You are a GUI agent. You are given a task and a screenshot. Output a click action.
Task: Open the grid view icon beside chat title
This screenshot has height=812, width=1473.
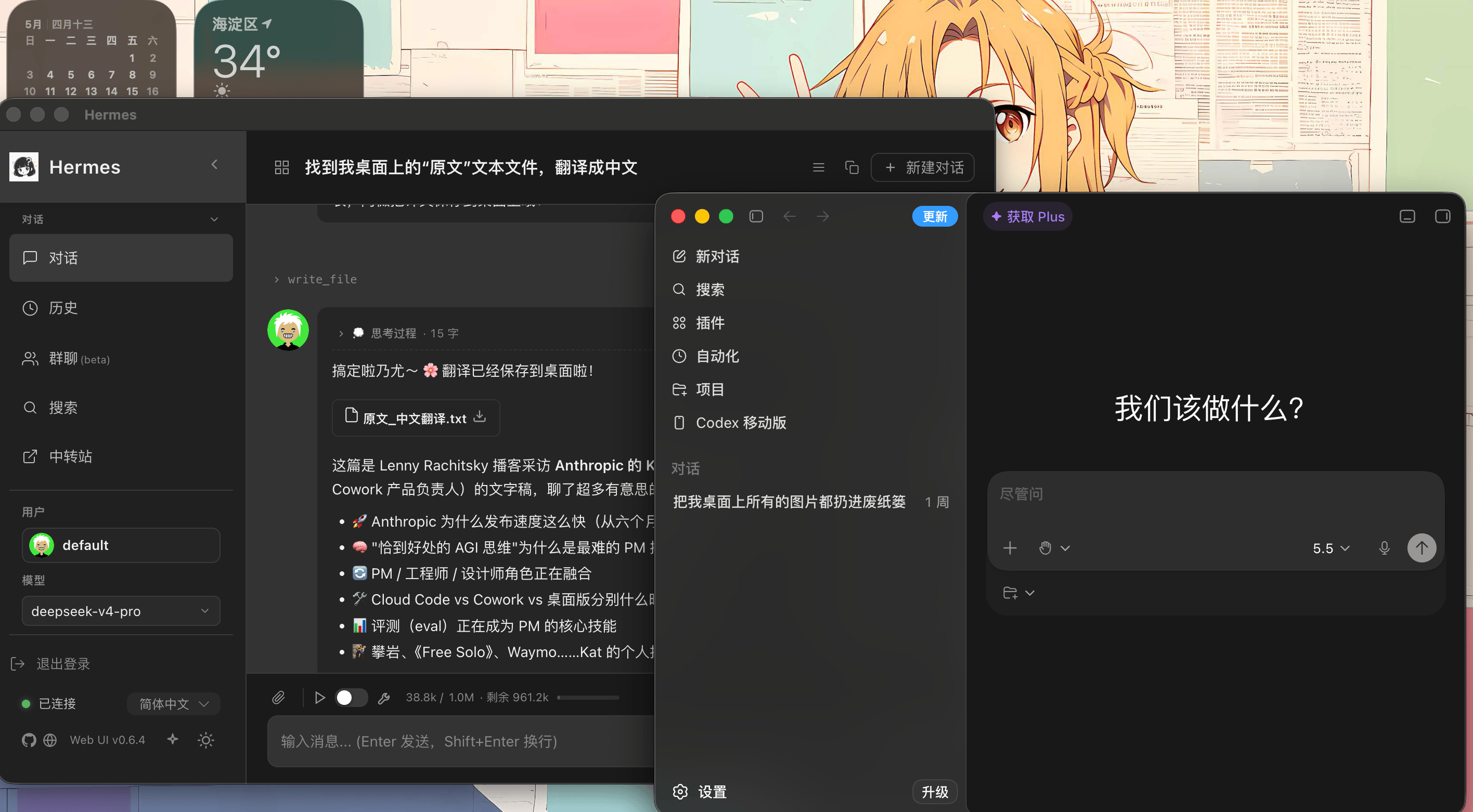(282, 167)
